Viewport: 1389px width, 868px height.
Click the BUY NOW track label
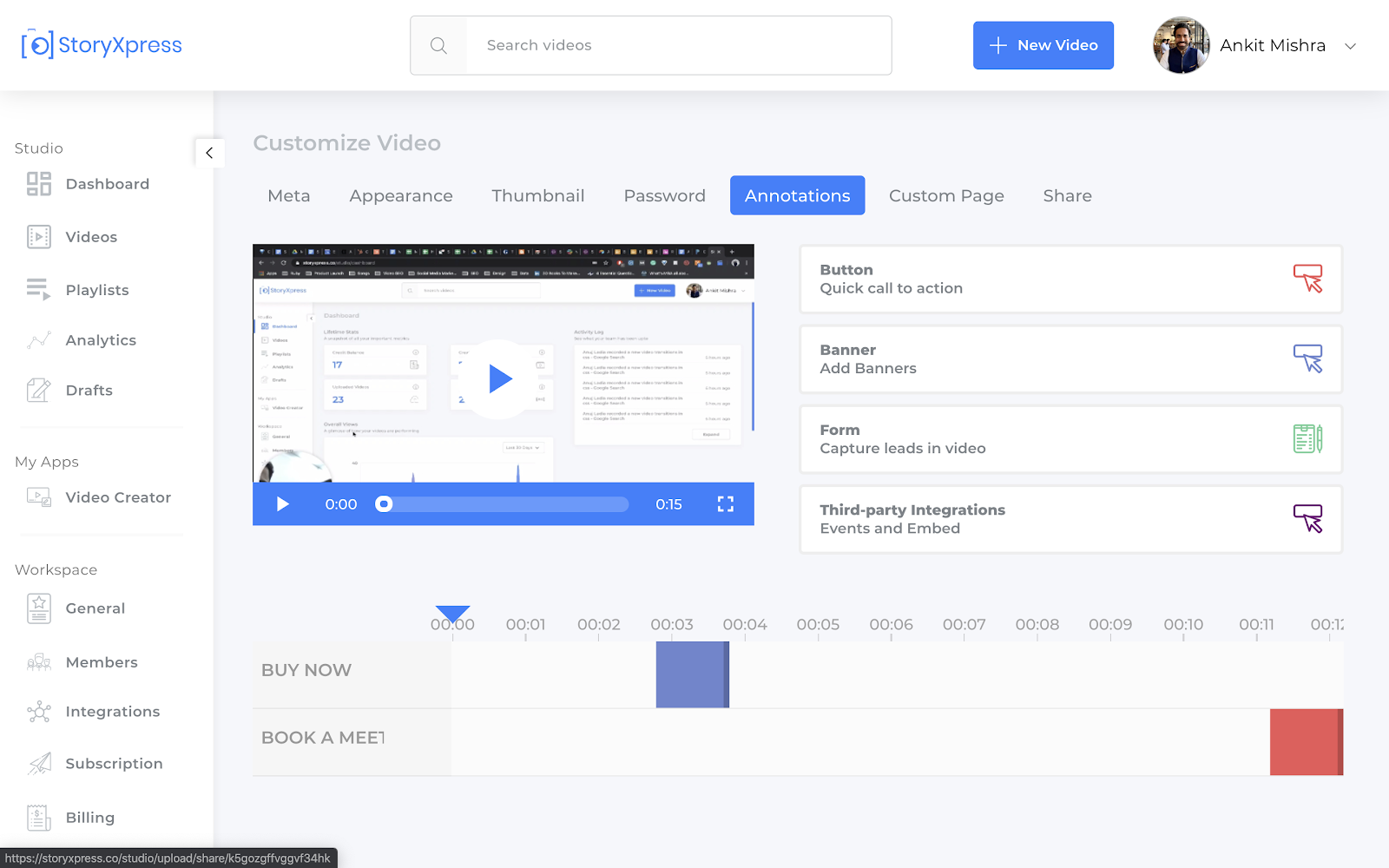click(306, 670)
